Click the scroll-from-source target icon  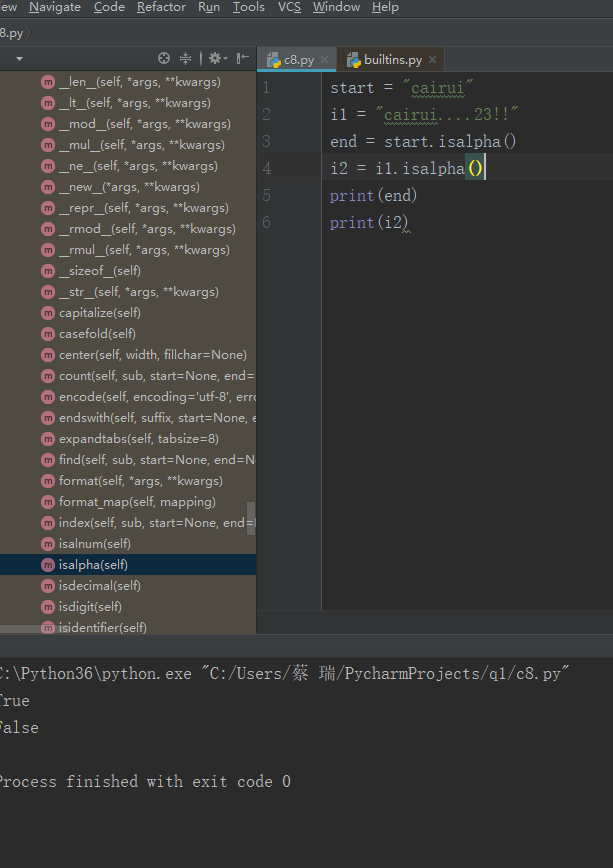pos(163,58)
